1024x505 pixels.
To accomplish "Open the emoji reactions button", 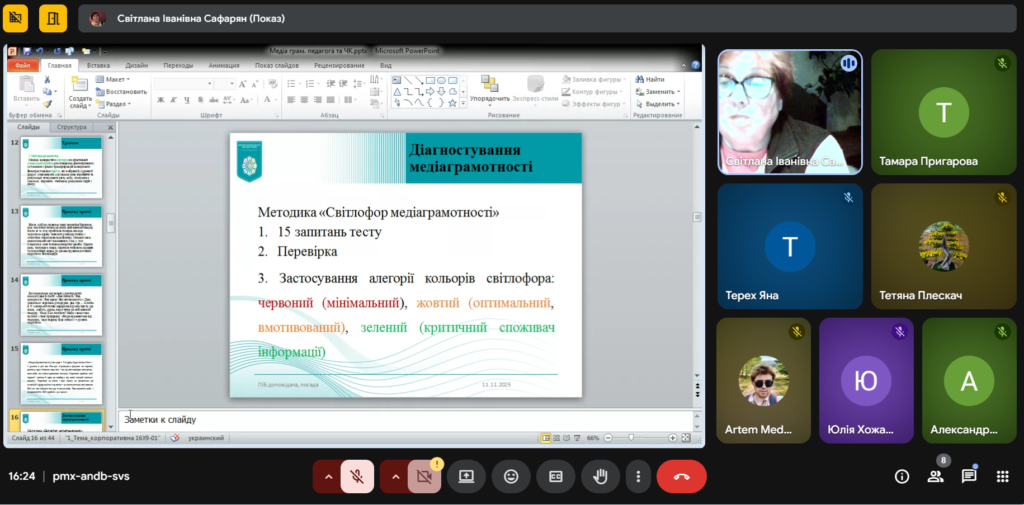I will 511,477.
